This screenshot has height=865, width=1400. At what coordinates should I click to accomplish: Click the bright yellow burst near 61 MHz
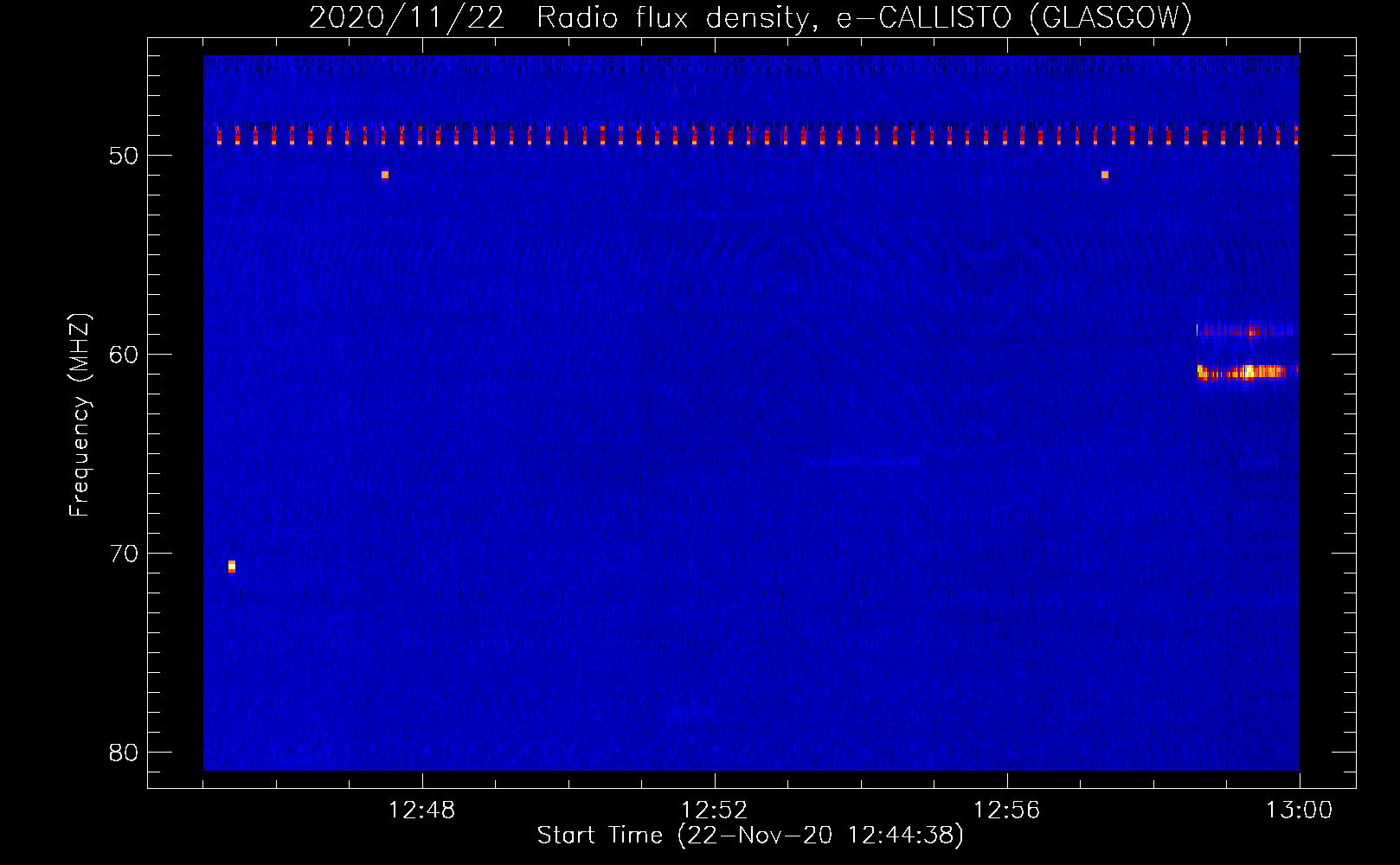(1248, 372)
